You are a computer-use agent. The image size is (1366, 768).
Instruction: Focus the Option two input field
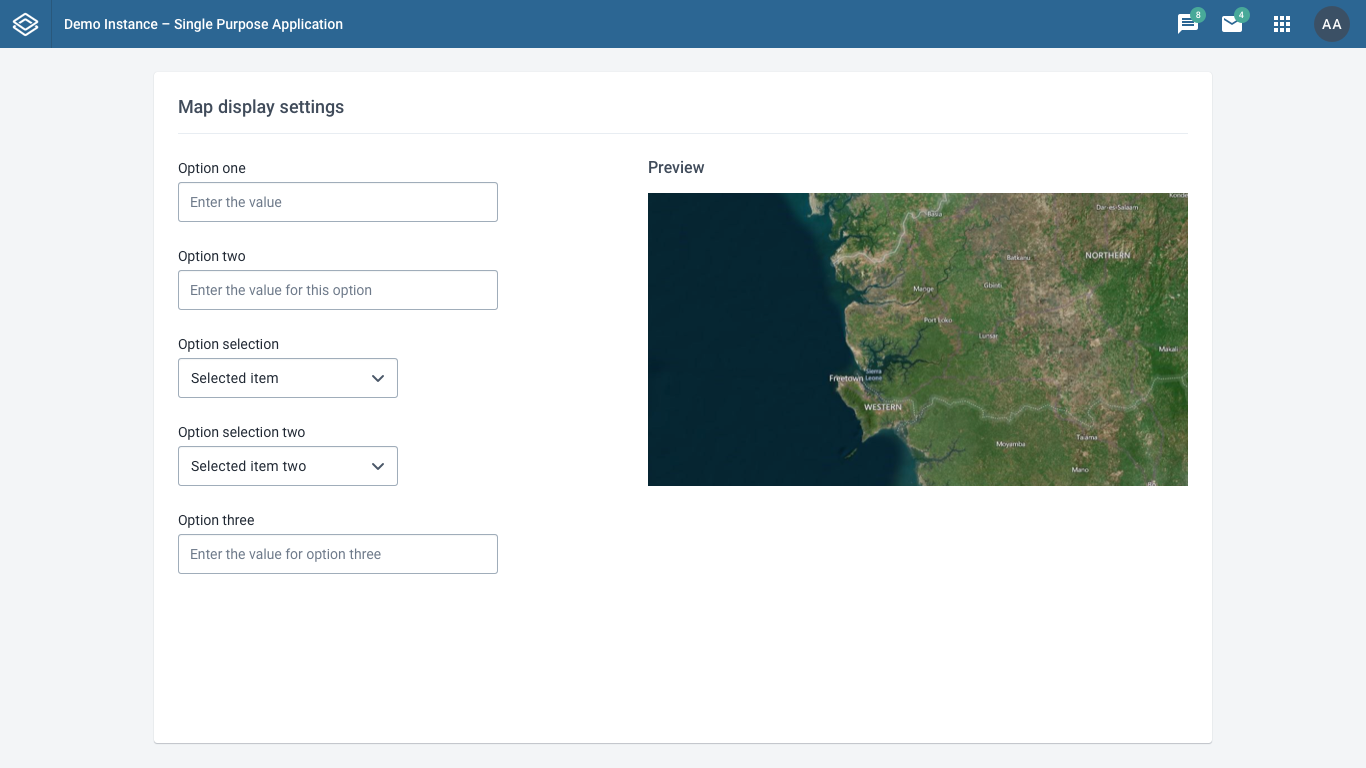click(337, 290)
